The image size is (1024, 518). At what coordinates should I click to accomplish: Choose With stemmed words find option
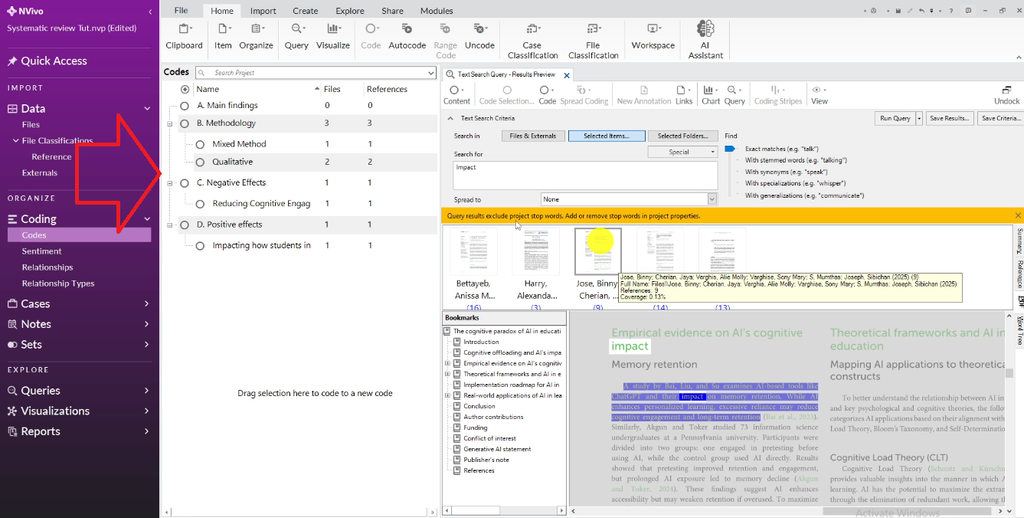coord(796,160)
